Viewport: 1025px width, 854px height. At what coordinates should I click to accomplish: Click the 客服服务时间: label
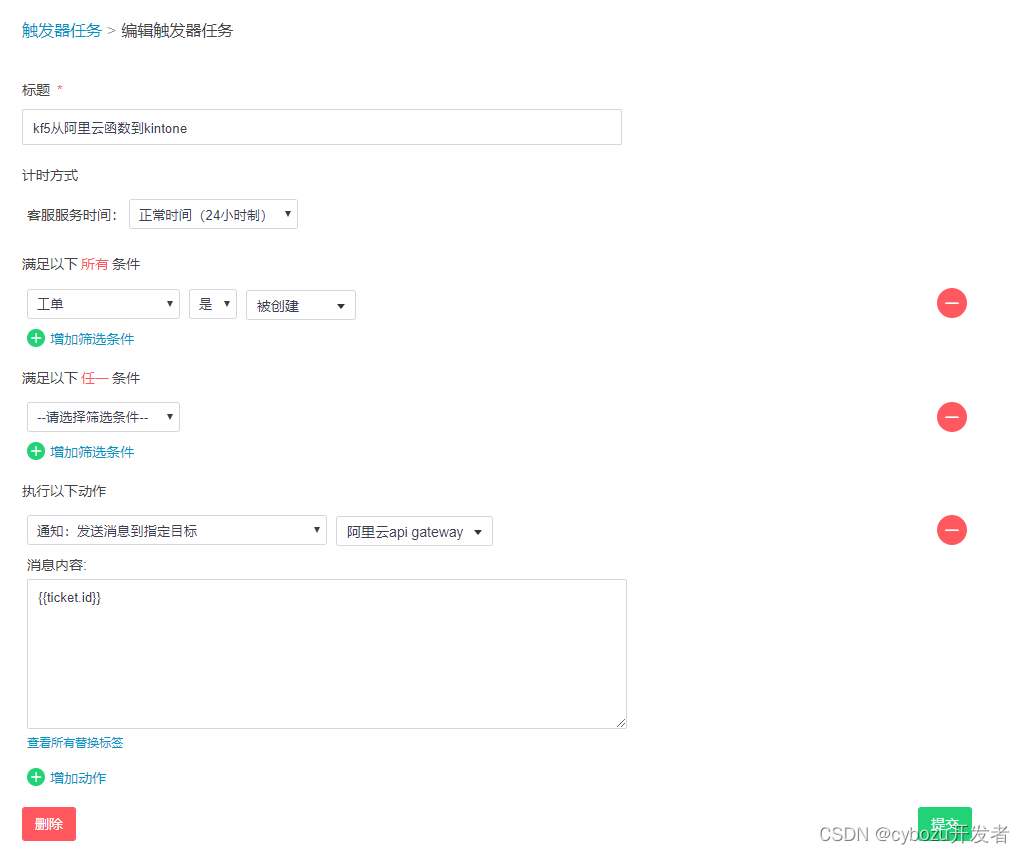[72, 215]
